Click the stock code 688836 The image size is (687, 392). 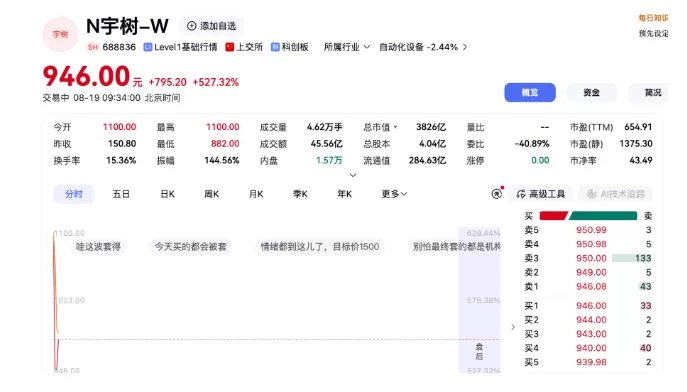[119, 47]
